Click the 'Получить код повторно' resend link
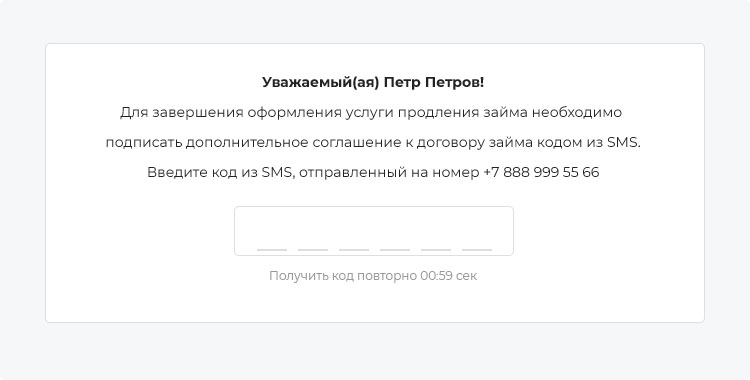This screenshot has width=750, height=380. (343, 276)
